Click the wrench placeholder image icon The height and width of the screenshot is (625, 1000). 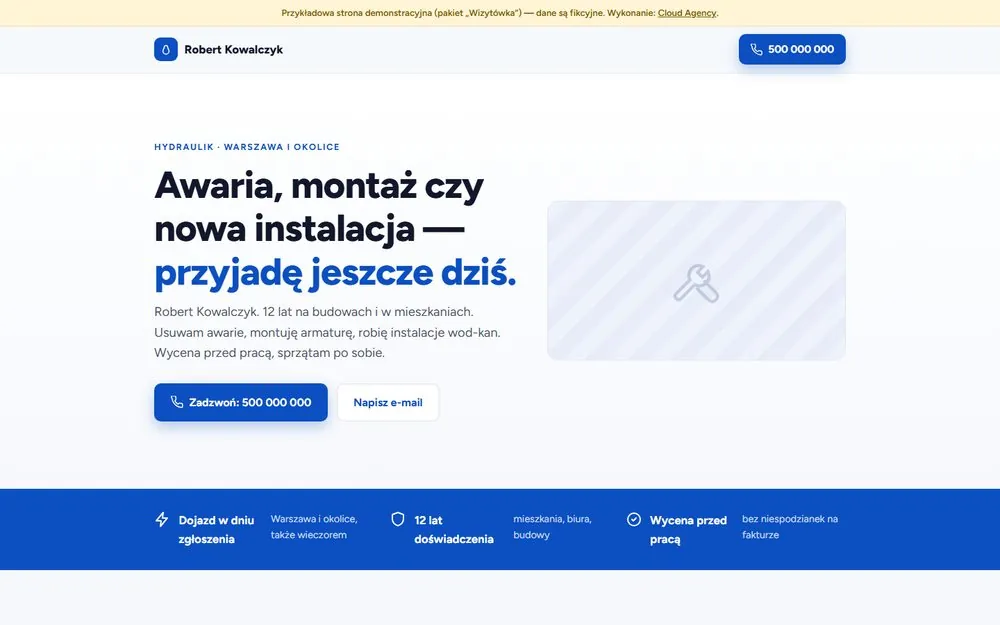[x=696, y=283]
